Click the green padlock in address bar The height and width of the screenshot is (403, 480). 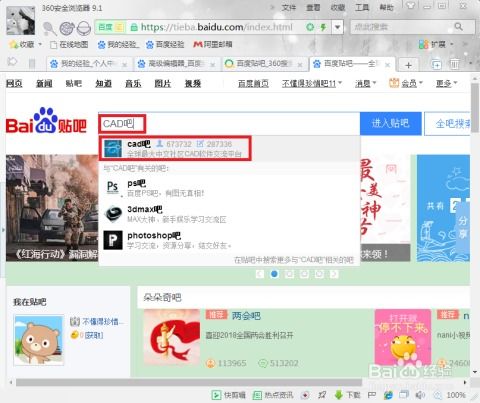(134, 27)
